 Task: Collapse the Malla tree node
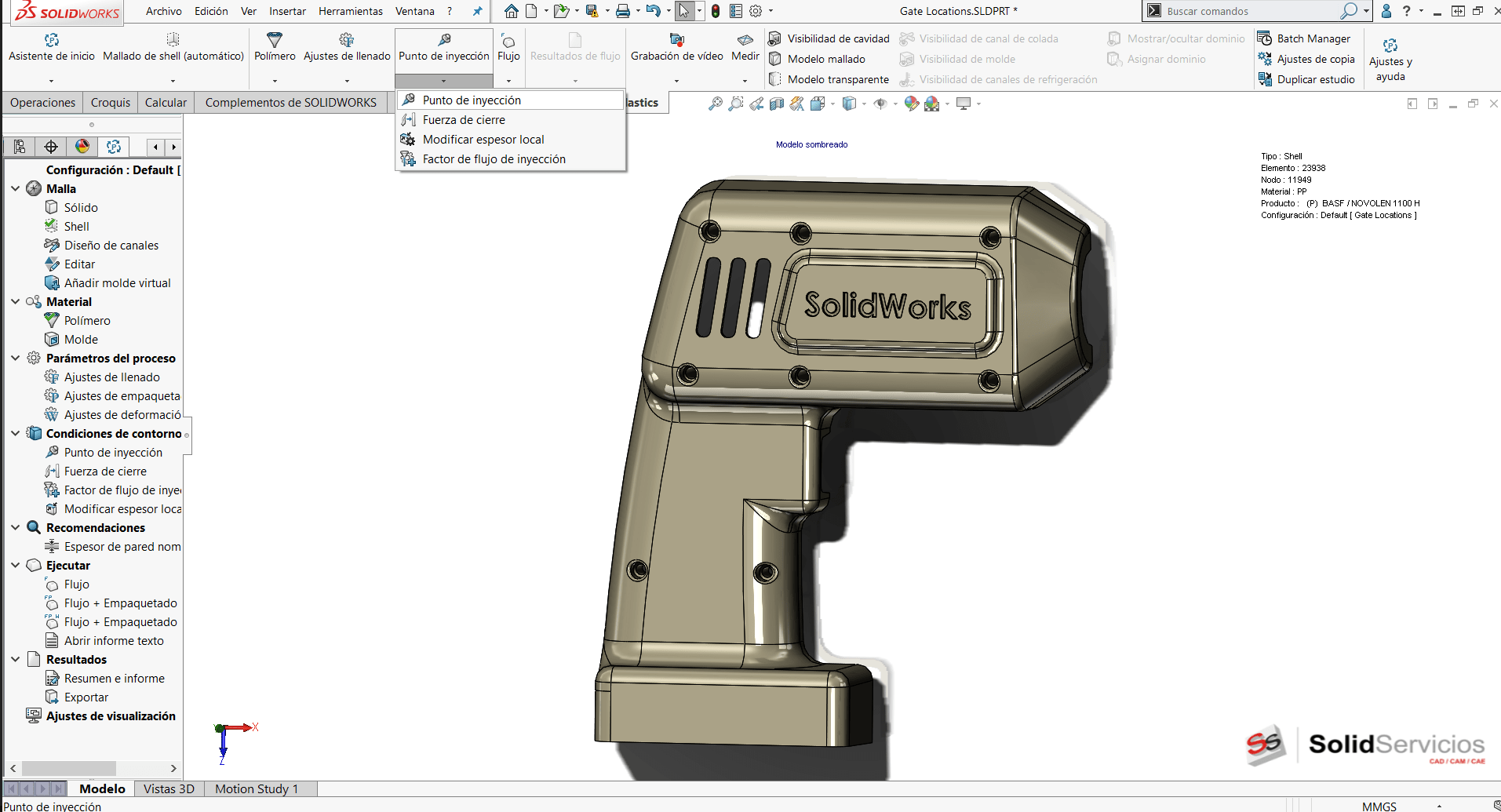coord(15,189)
